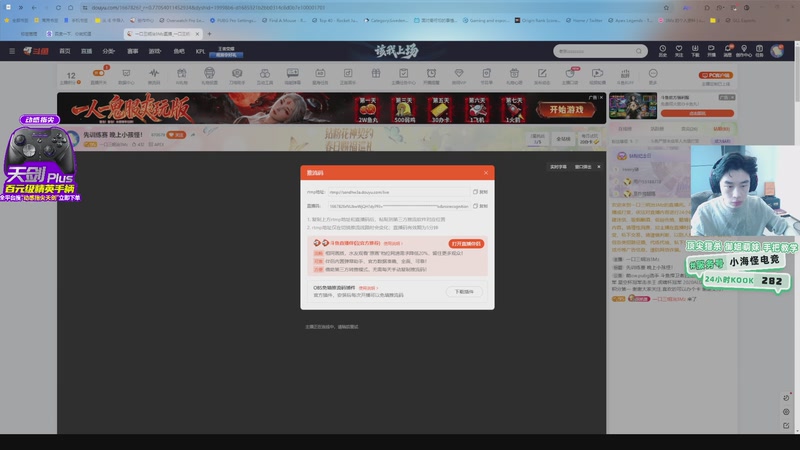The width and height of the screenshot is (800, 450).
Task: Open the 关注 heart icon in header
Action: pyautogui.click(x=679, y=51)
